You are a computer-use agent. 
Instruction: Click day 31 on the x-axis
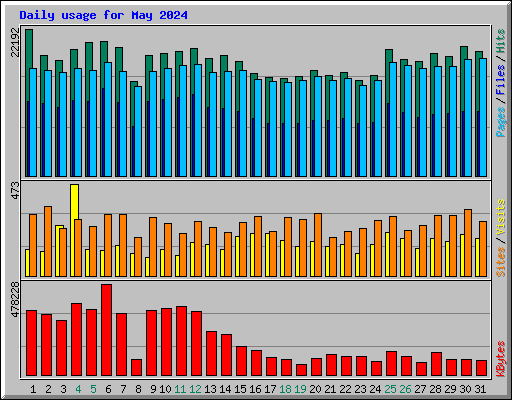click(x=480, y=389)
